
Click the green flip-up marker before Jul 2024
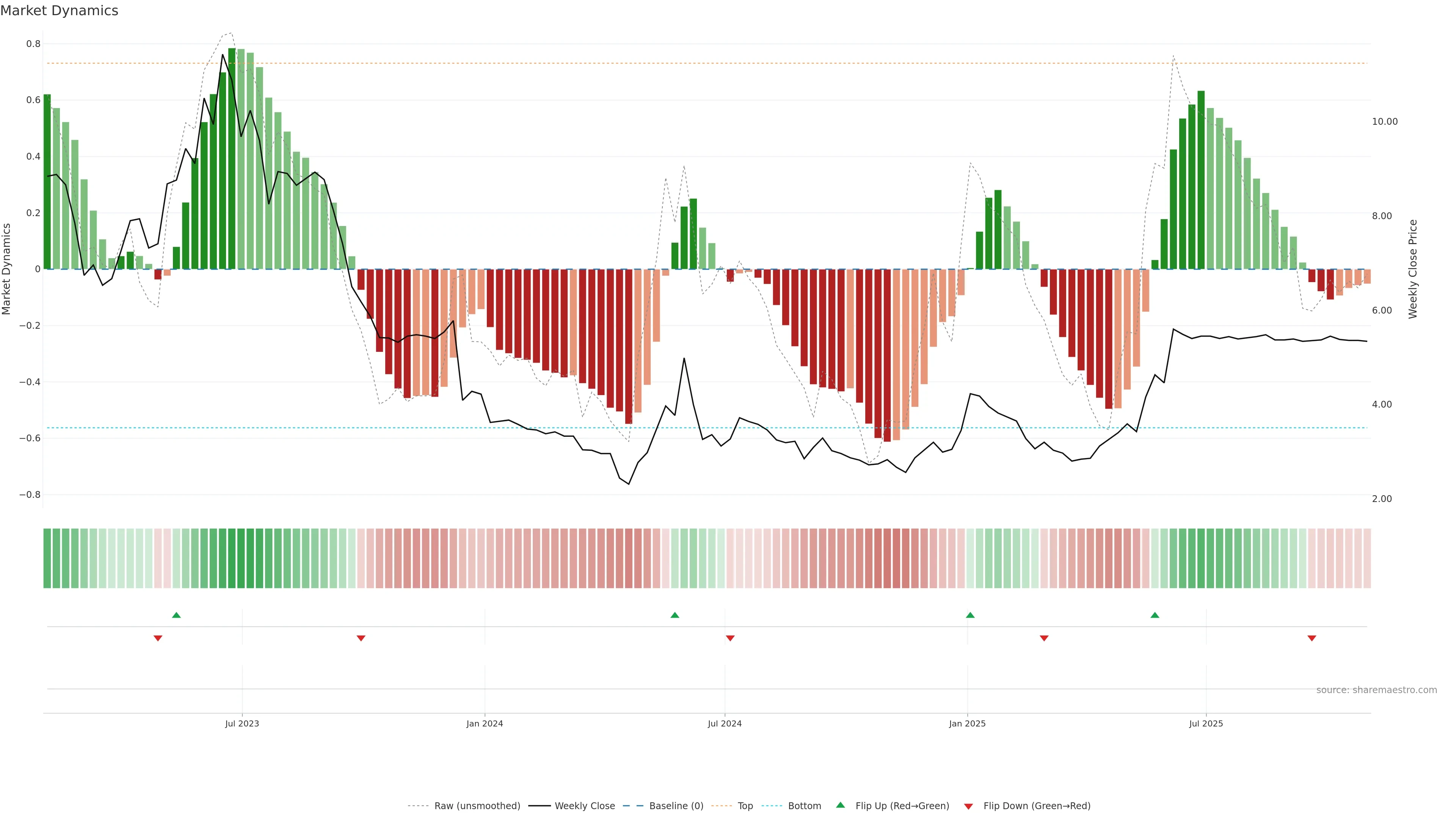(x=674, y=615)
